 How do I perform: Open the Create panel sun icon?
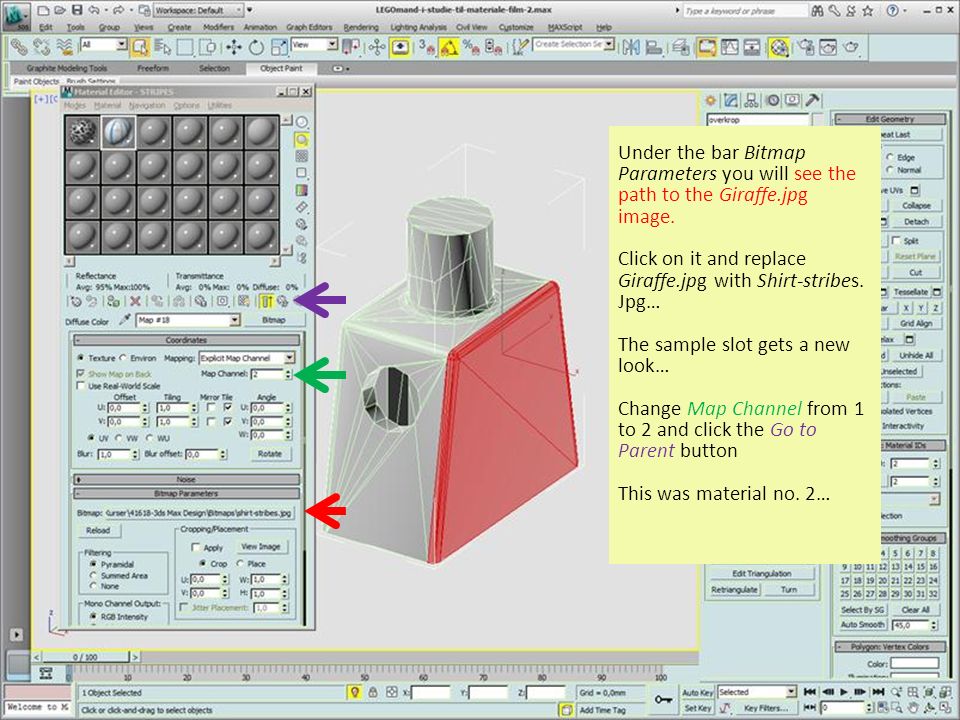(711, 100)
